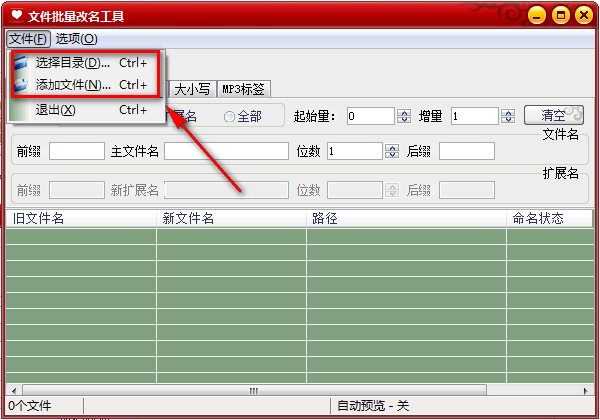Click the 位数 field in 文件名 group
The width and height of the screenshot is (600, 420).
coord(355,151)
